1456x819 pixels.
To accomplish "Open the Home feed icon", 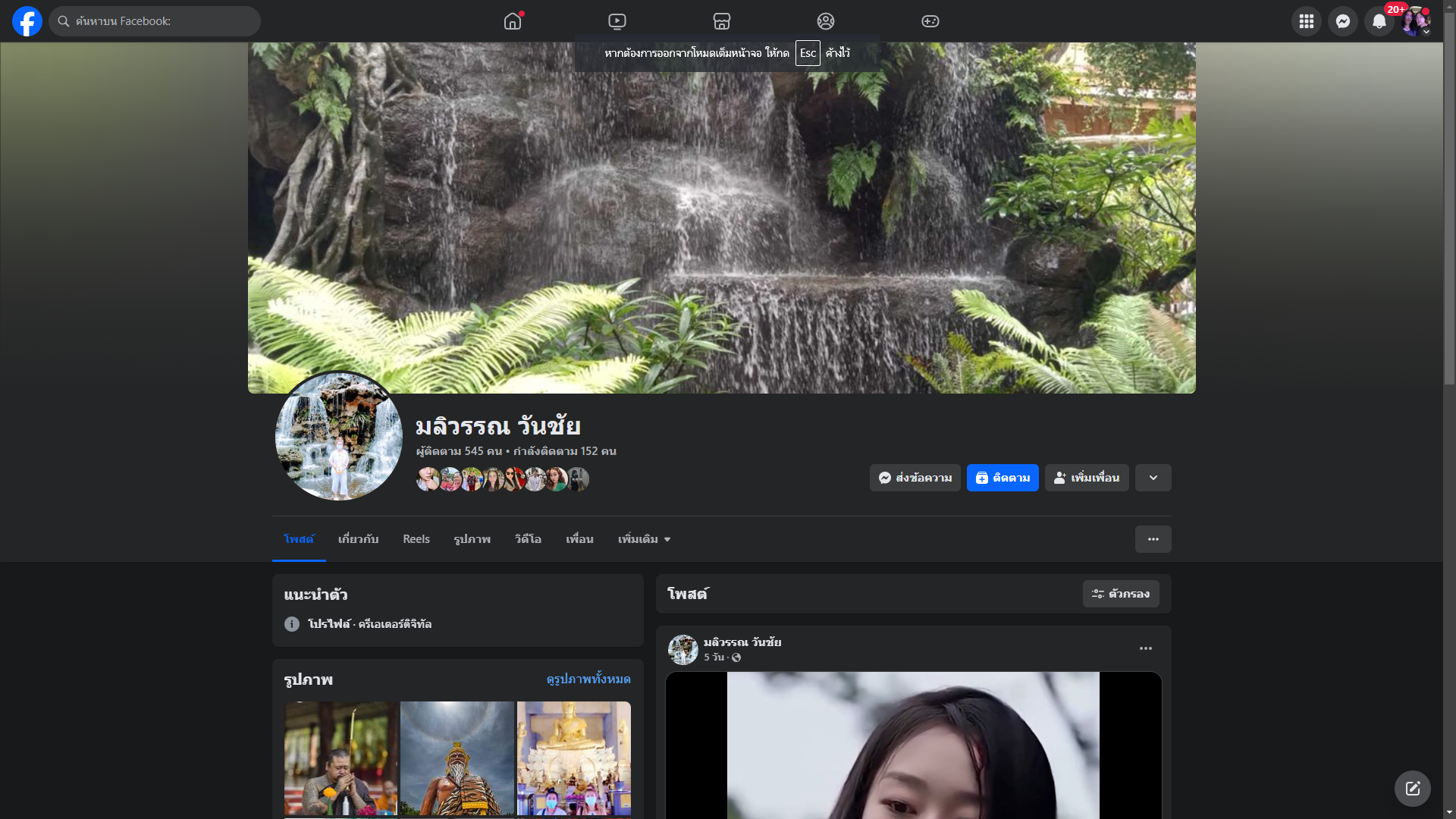I will coord(513,21).
